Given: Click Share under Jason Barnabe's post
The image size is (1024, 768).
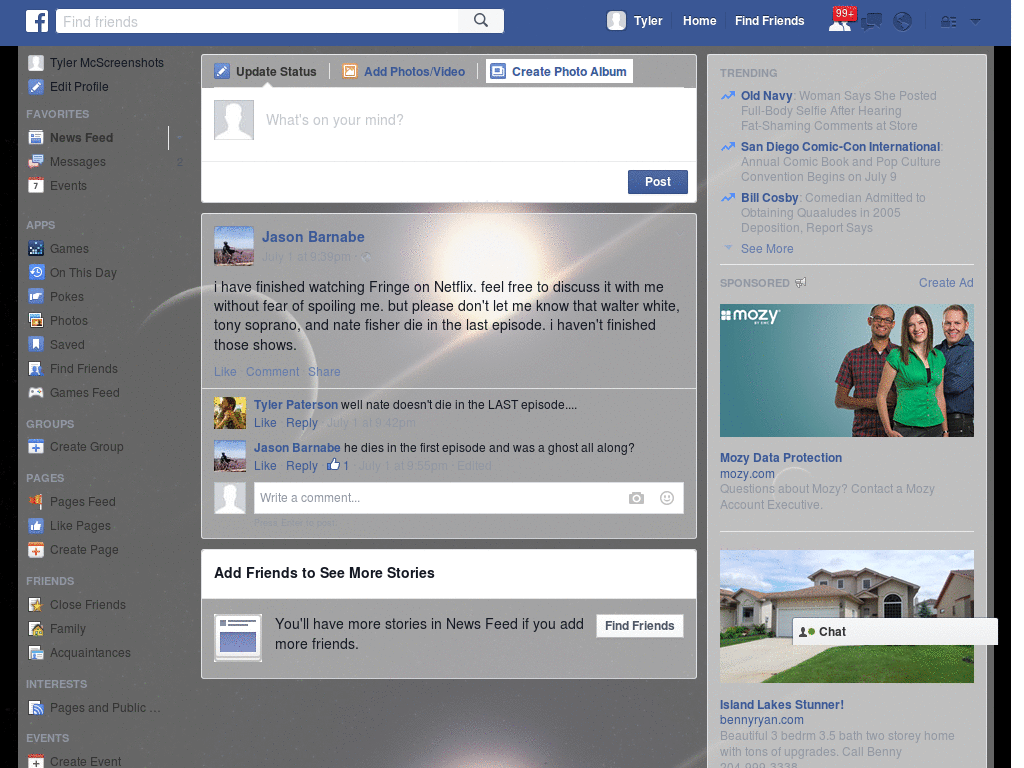Looking at the screenshot, I should [x=324, y=372].
